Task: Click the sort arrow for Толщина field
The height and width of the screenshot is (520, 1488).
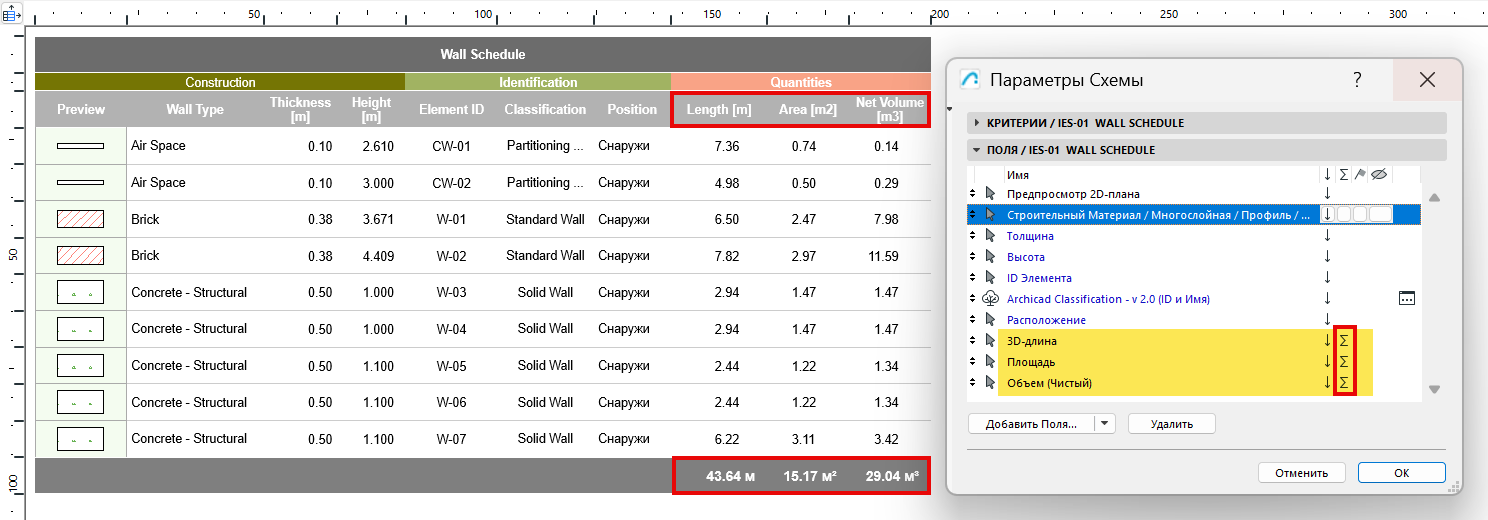Action: coord(1327,236)
